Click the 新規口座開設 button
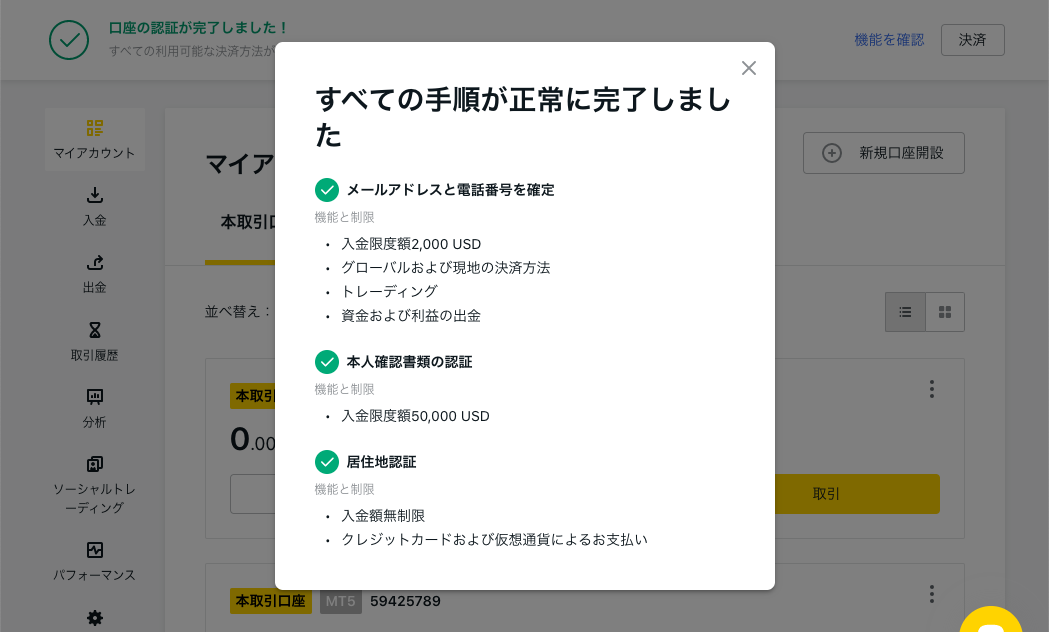Viewport: 1049px width, 632px height. tap(884, 153)
